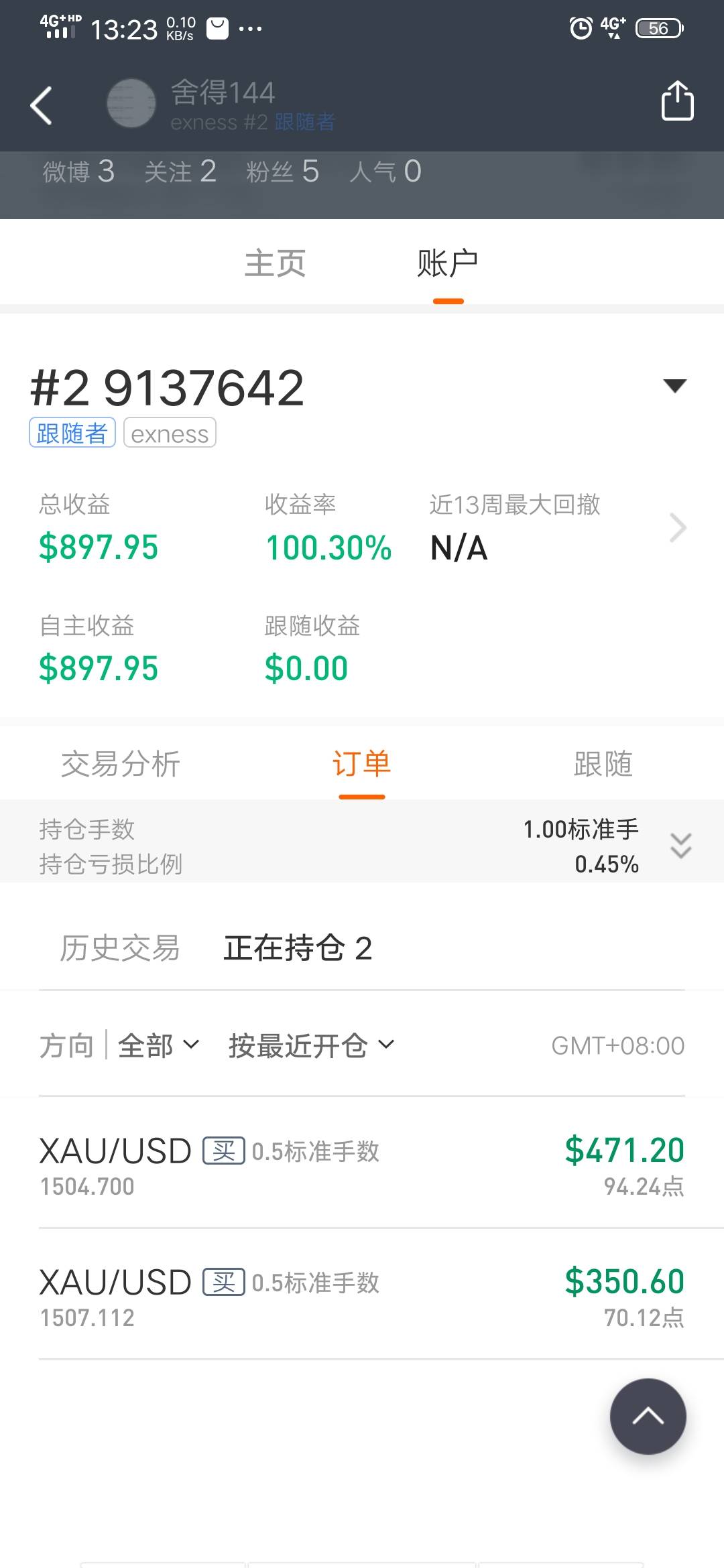Screen dimensions: 724x1568
Task: Switch to the 主页 tab
Action: [275, 263]
